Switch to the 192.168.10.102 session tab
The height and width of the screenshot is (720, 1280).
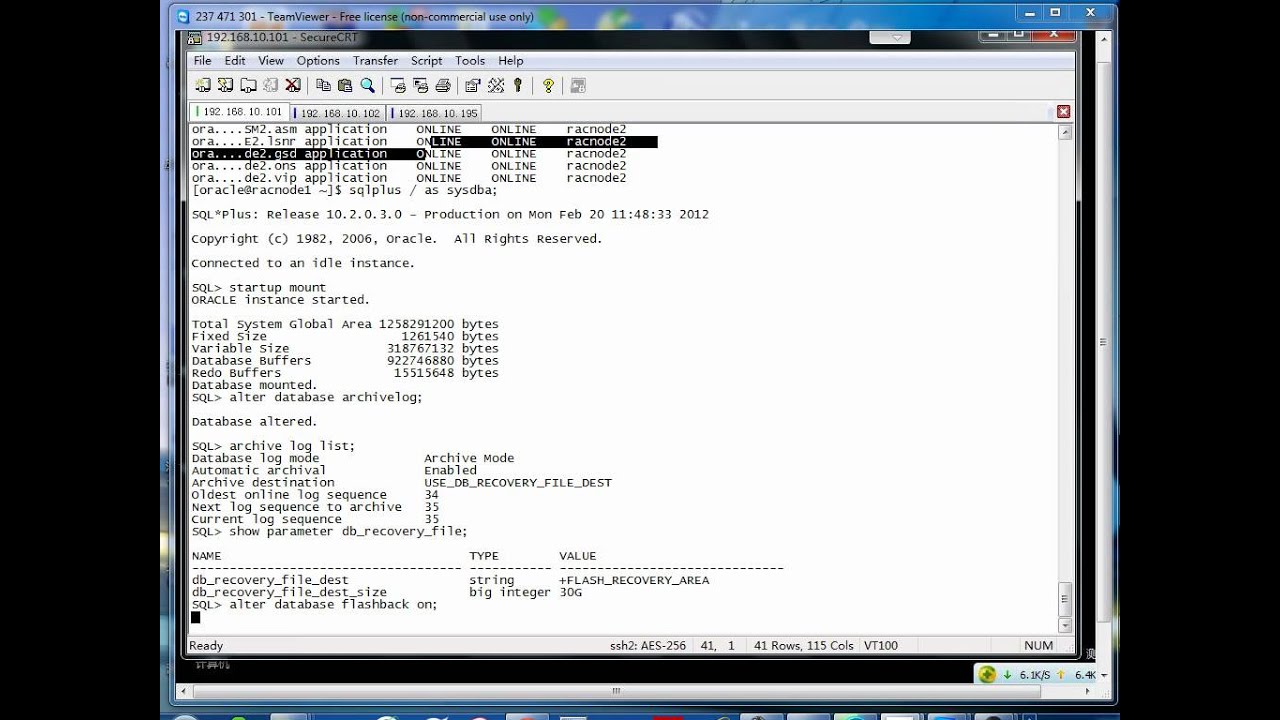[339, 113]
